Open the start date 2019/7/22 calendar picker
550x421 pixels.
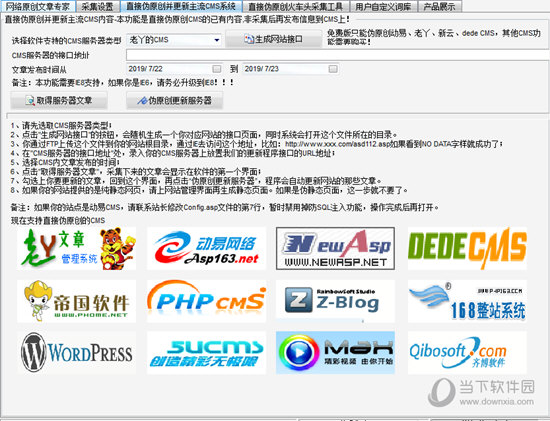point(217,69)
